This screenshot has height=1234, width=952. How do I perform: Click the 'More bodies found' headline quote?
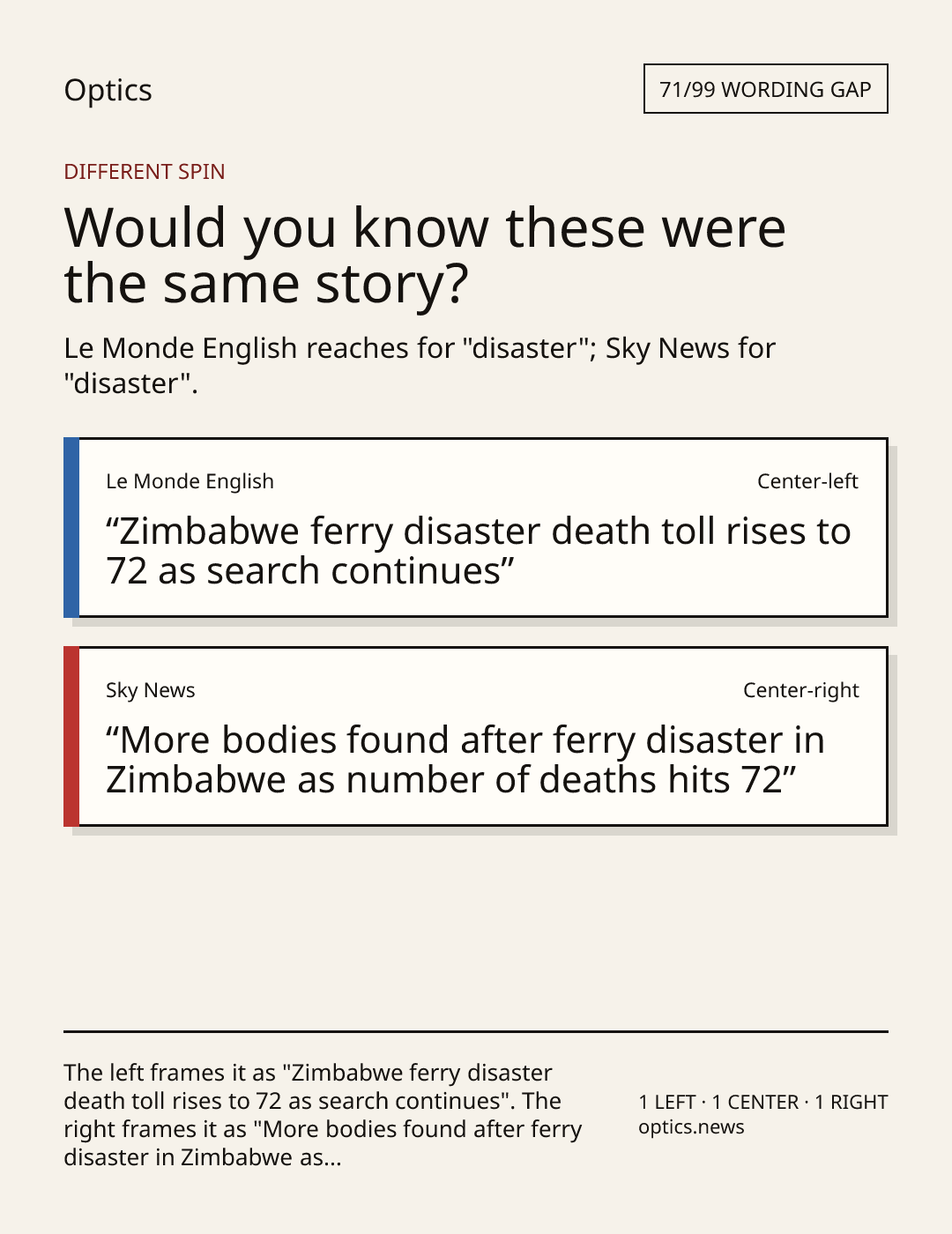tap(465, 760)
